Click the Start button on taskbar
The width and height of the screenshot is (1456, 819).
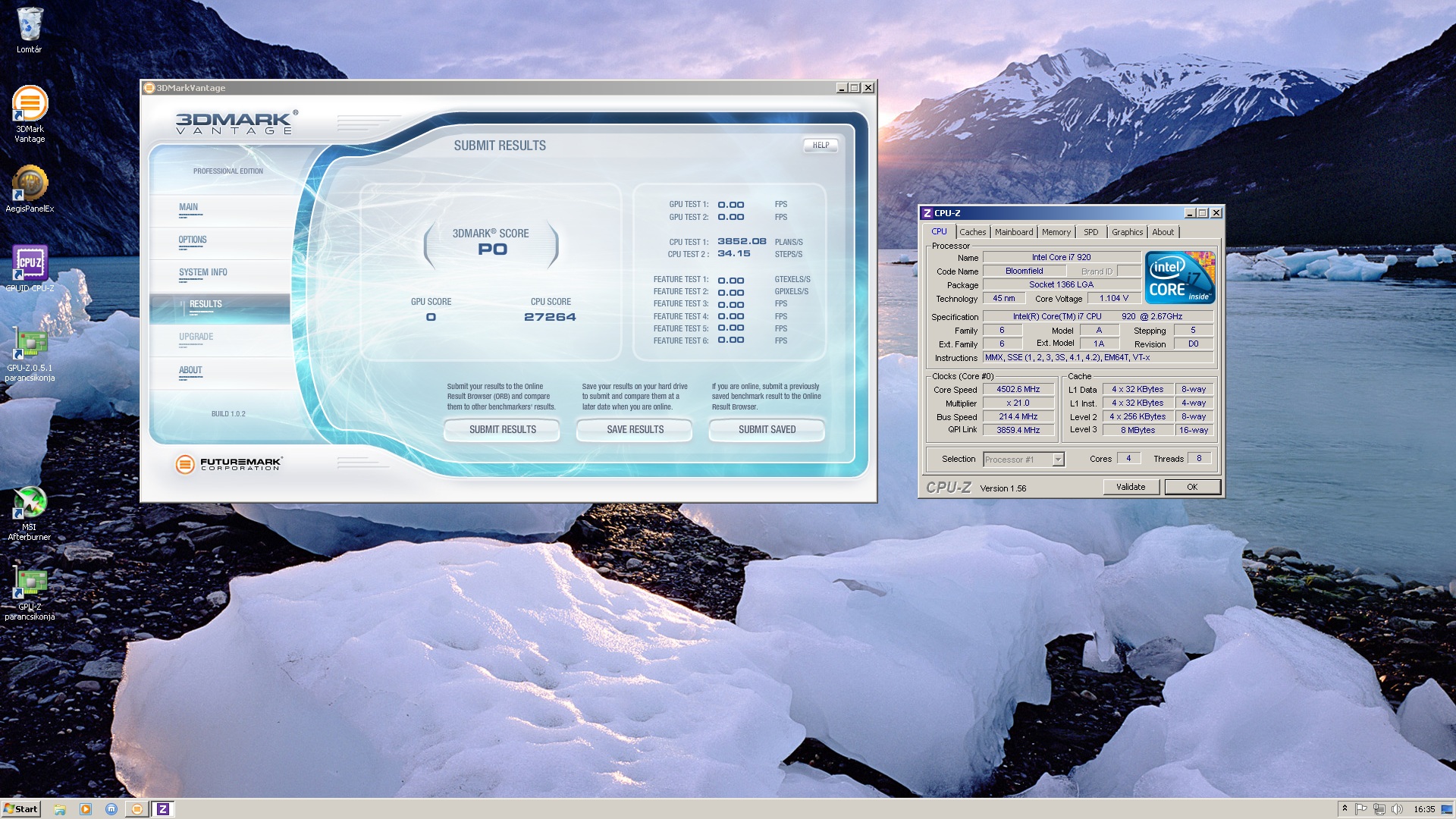tap(21, 809)
